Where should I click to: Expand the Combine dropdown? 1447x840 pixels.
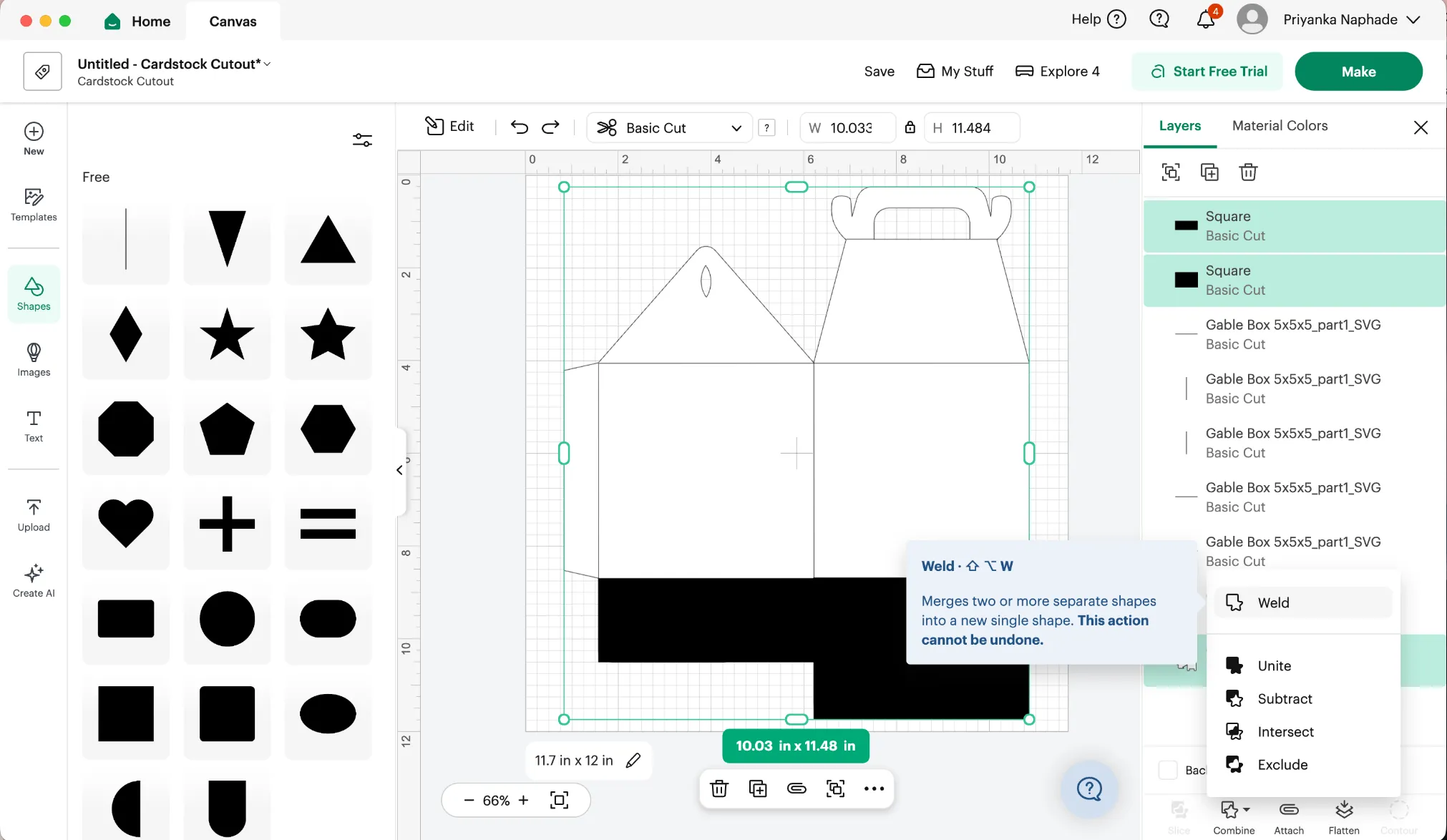(x=1234, y=816)
